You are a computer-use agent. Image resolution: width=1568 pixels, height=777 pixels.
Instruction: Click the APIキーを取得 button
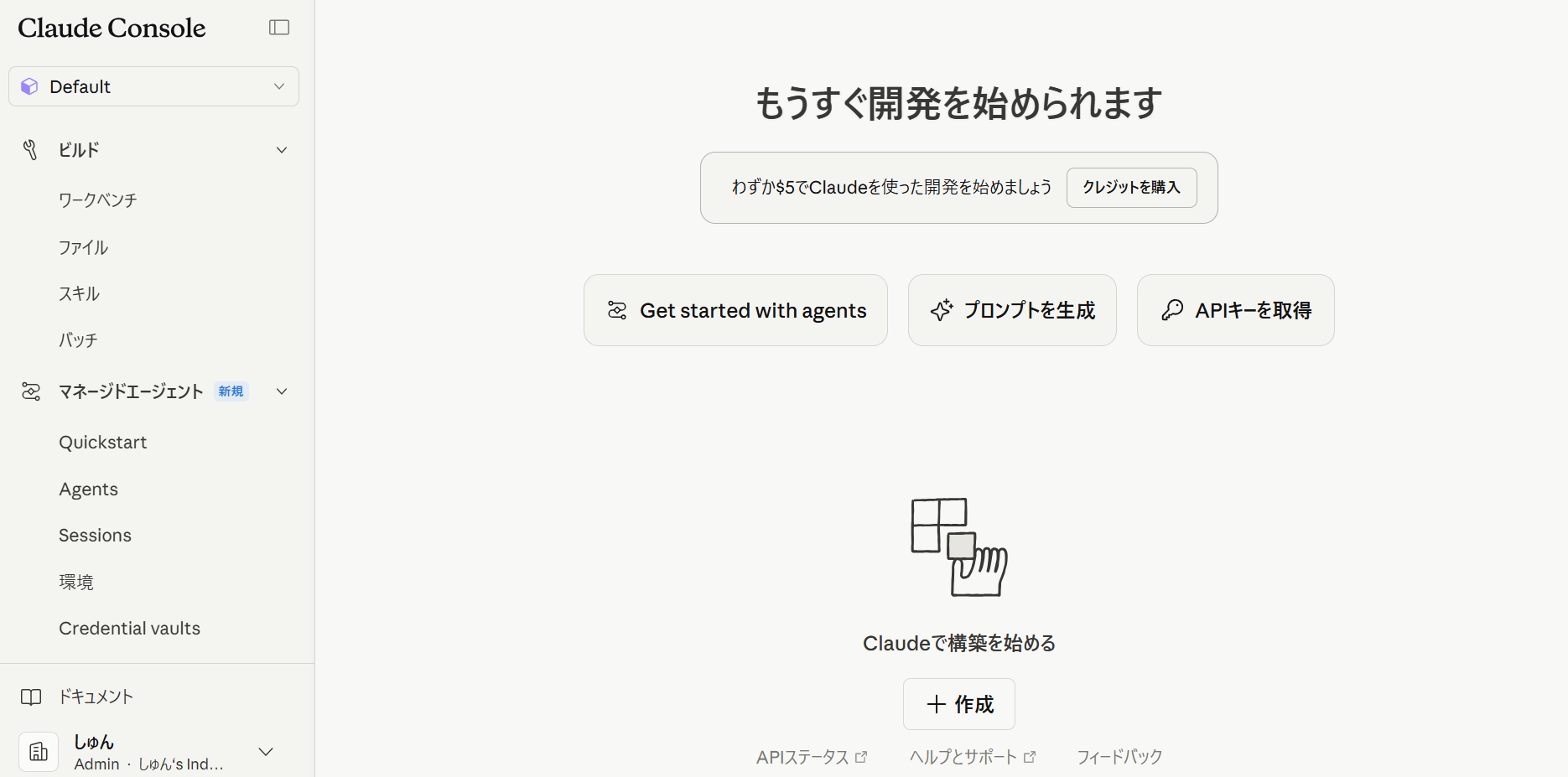point(1235,310)
